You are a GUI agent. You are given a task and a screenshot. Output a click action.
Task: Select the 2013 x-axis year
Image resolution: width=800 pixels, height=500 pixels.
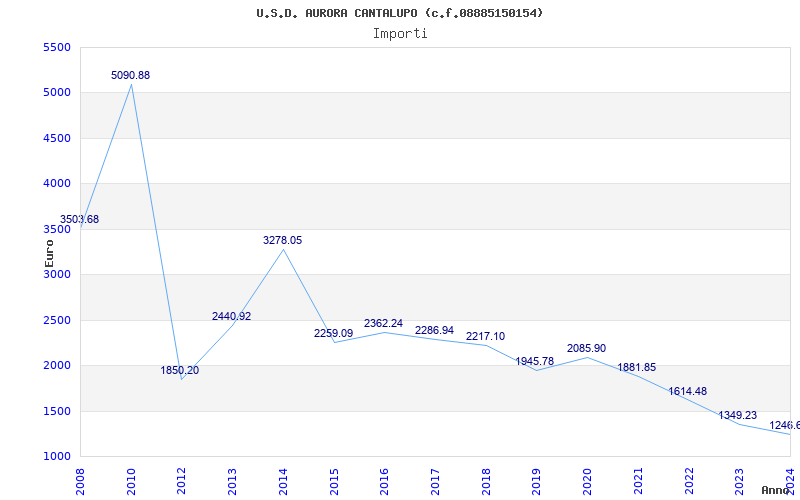[233, 481]
